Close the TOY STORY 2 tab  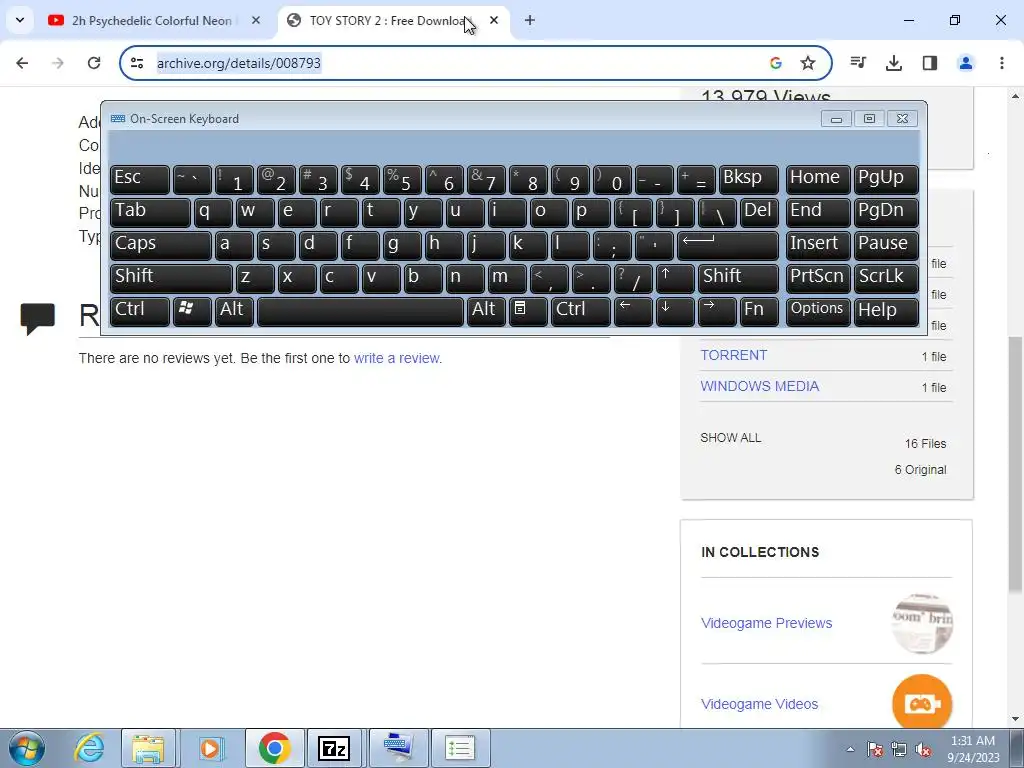click(494, 20)
